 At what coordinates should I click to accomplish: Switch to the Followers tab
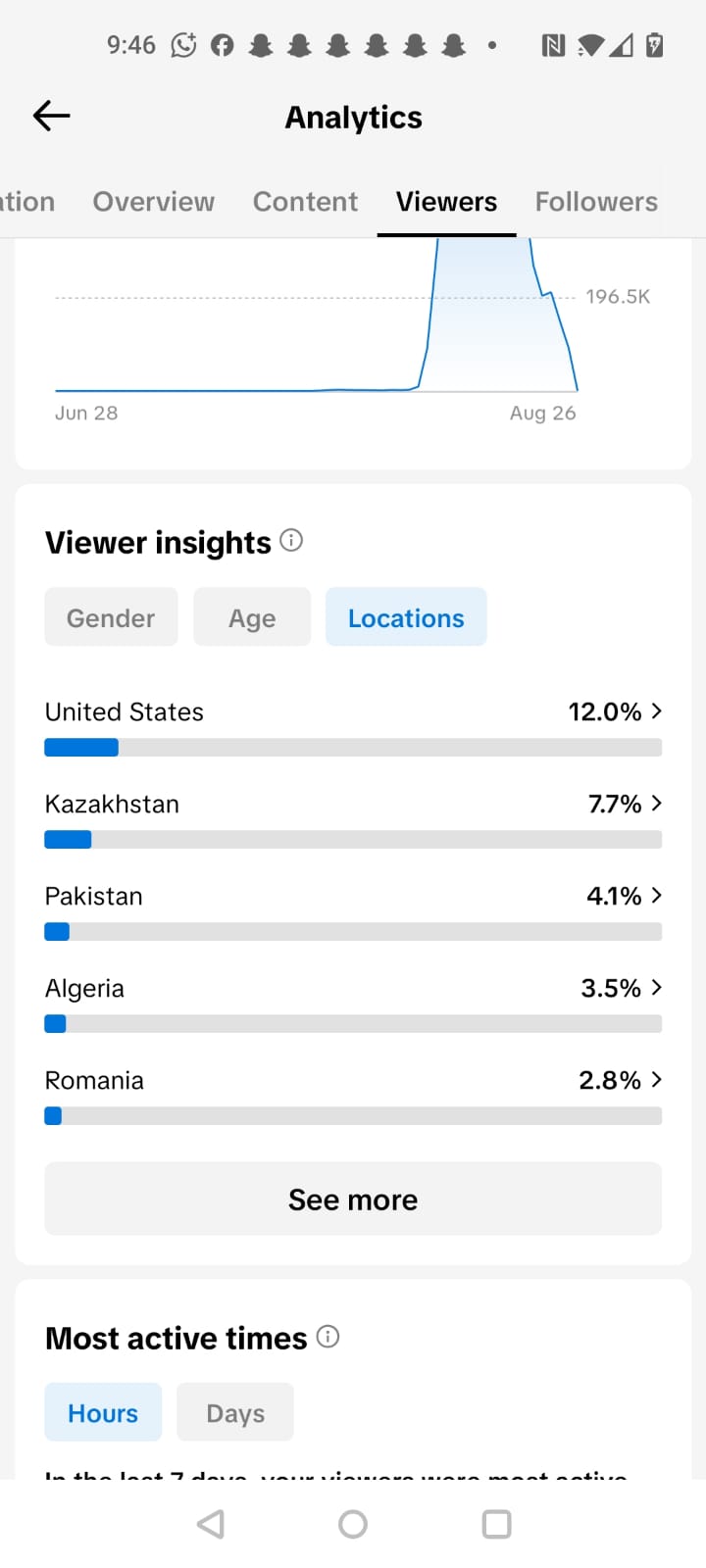click(x=596, y=201)
